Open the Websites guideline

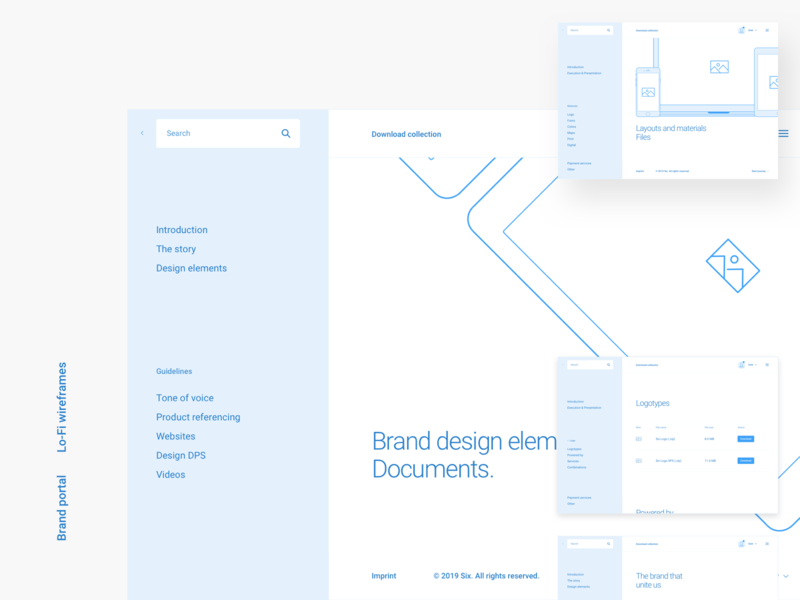[x=176, y=436]
